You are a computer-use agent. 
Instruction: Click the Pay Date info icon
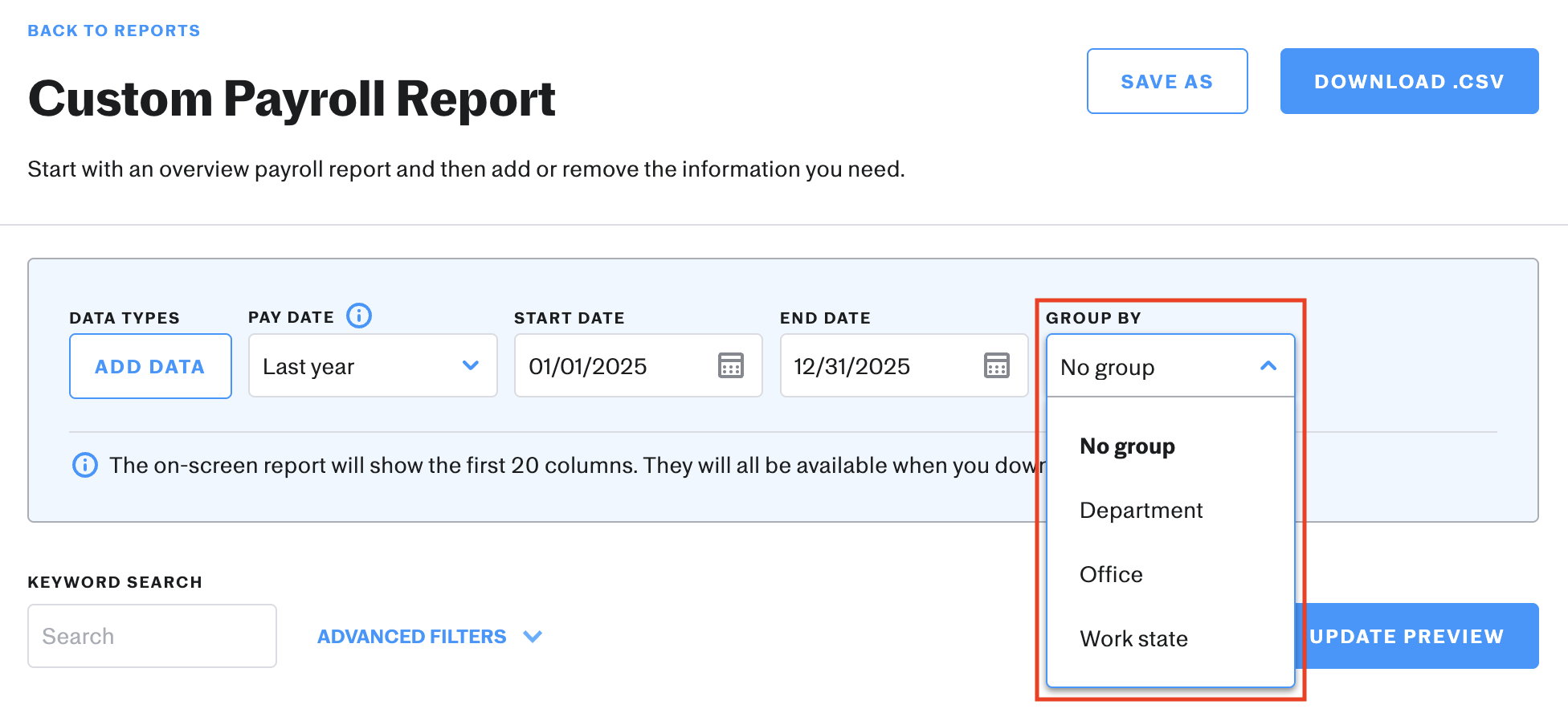click(x=358, y=316)
